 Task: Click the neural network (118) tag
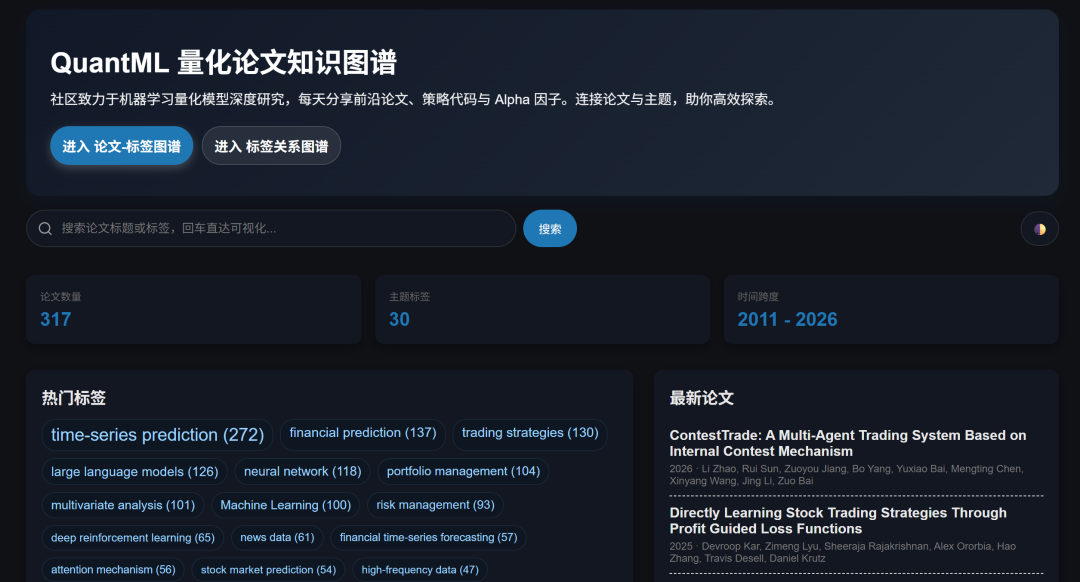pos(301,471)
